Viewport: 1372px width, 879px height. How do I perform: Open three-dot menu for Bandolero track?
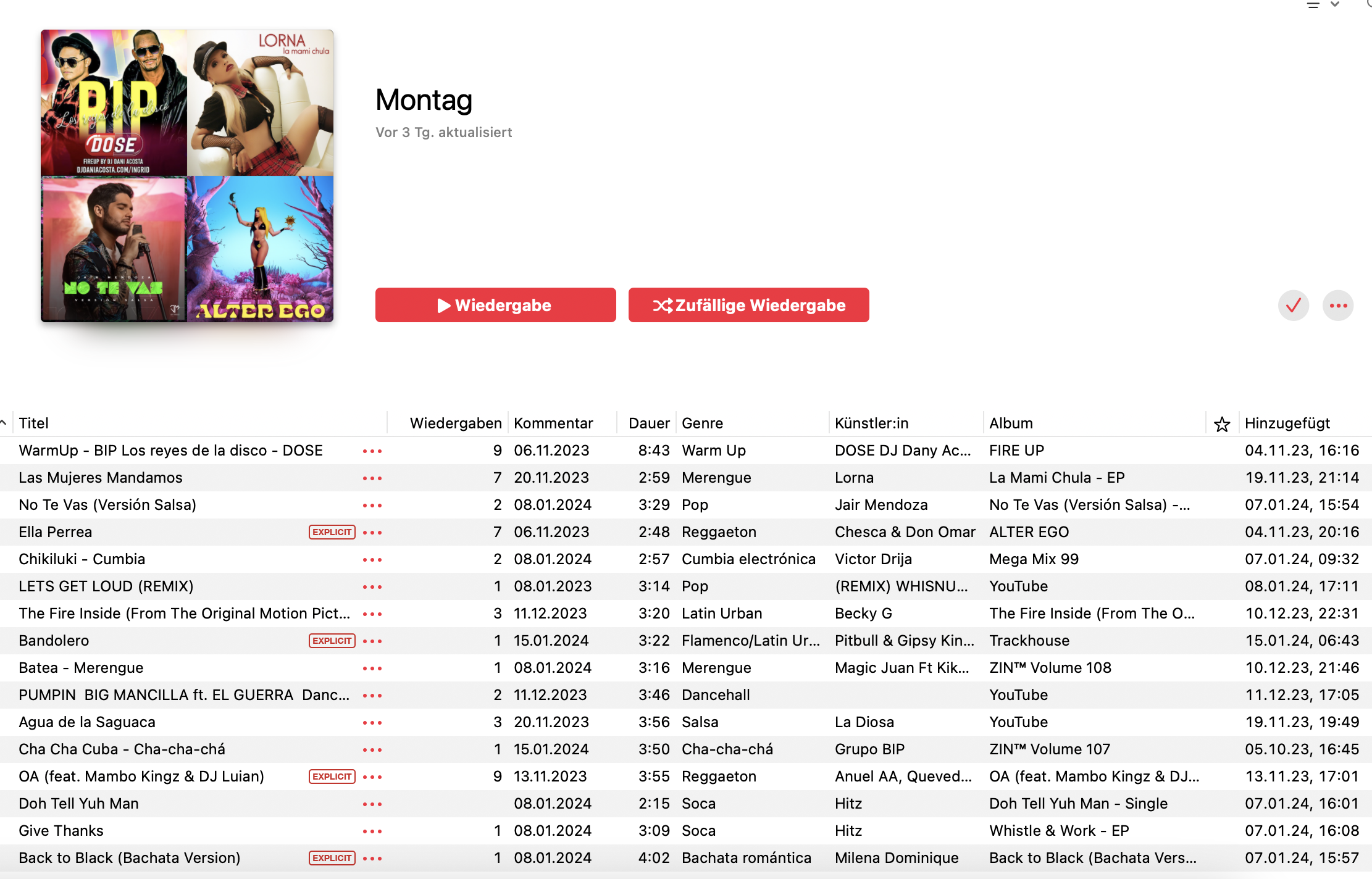click(372, 641)
